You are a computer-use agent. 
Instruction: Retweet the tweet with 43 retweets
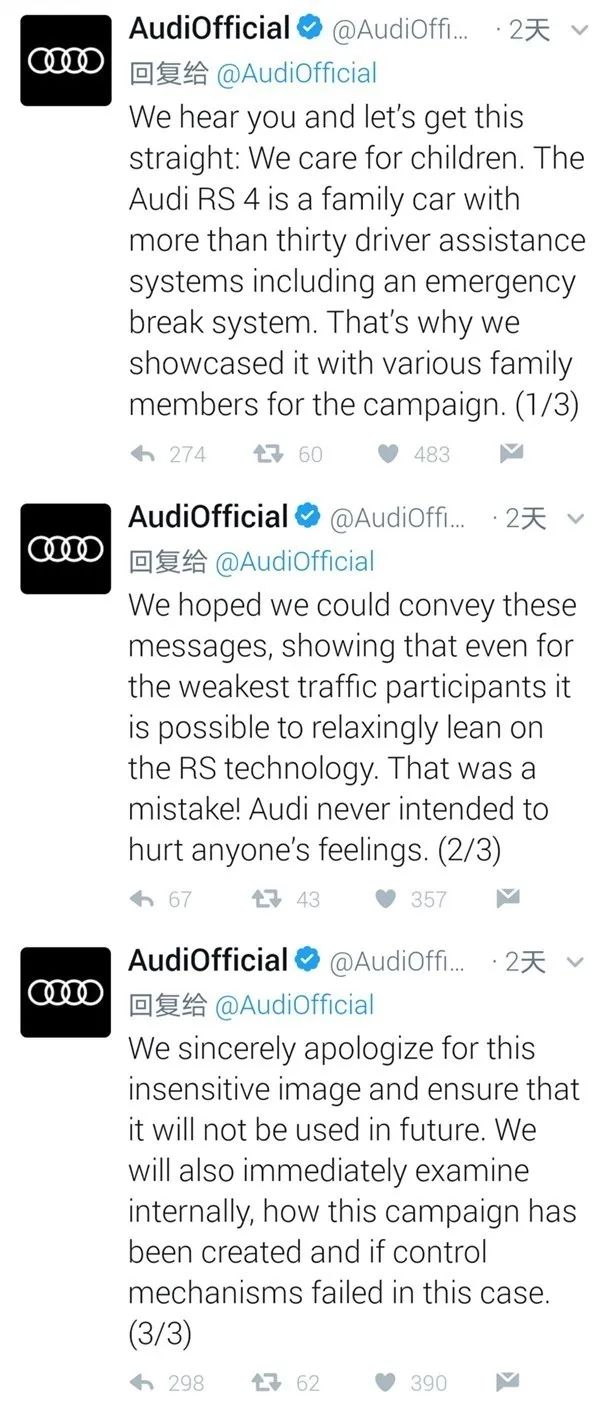[x=266, y=899]
